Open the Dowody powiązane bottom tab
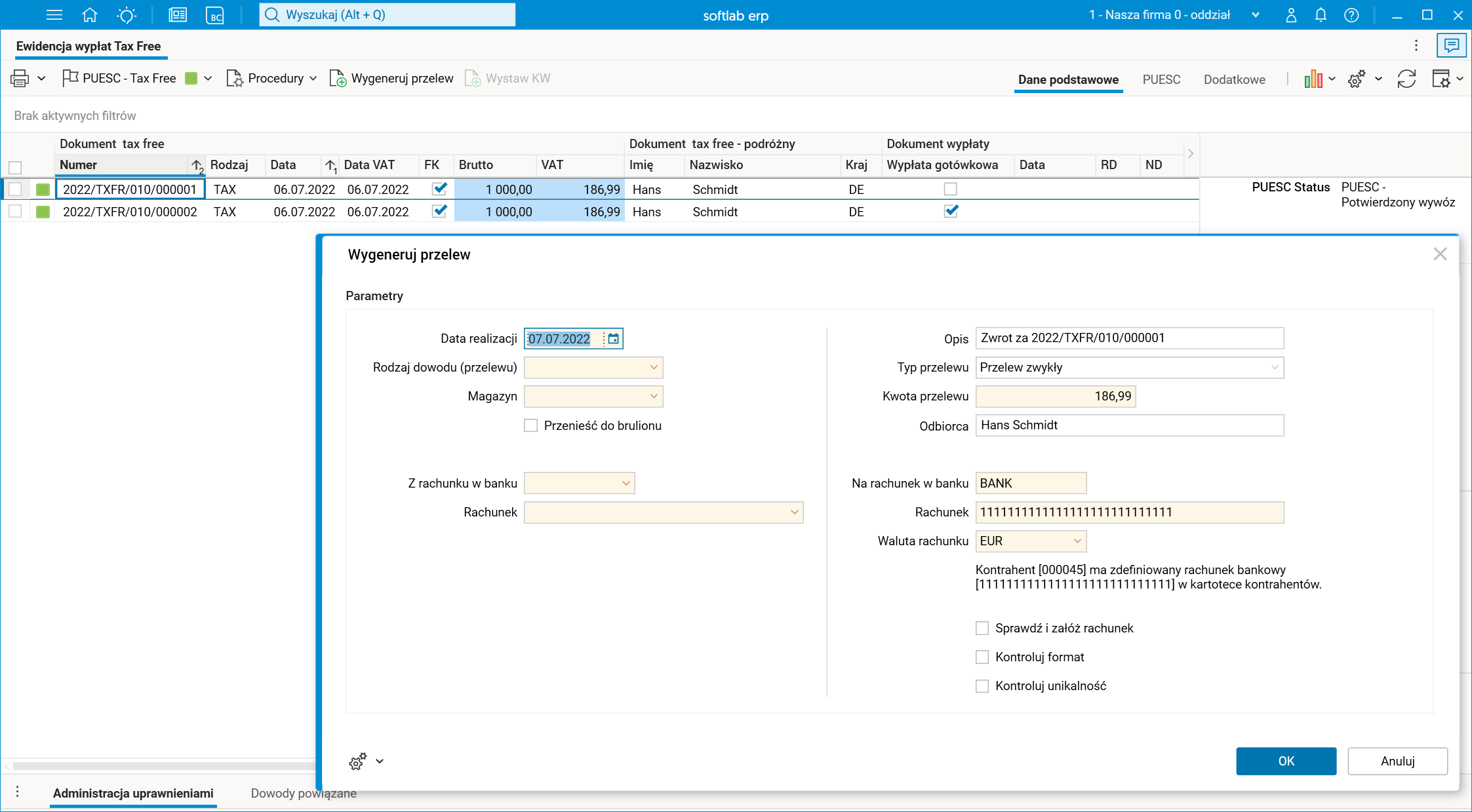The image size is (1472, 812). (x=304, y=793)
